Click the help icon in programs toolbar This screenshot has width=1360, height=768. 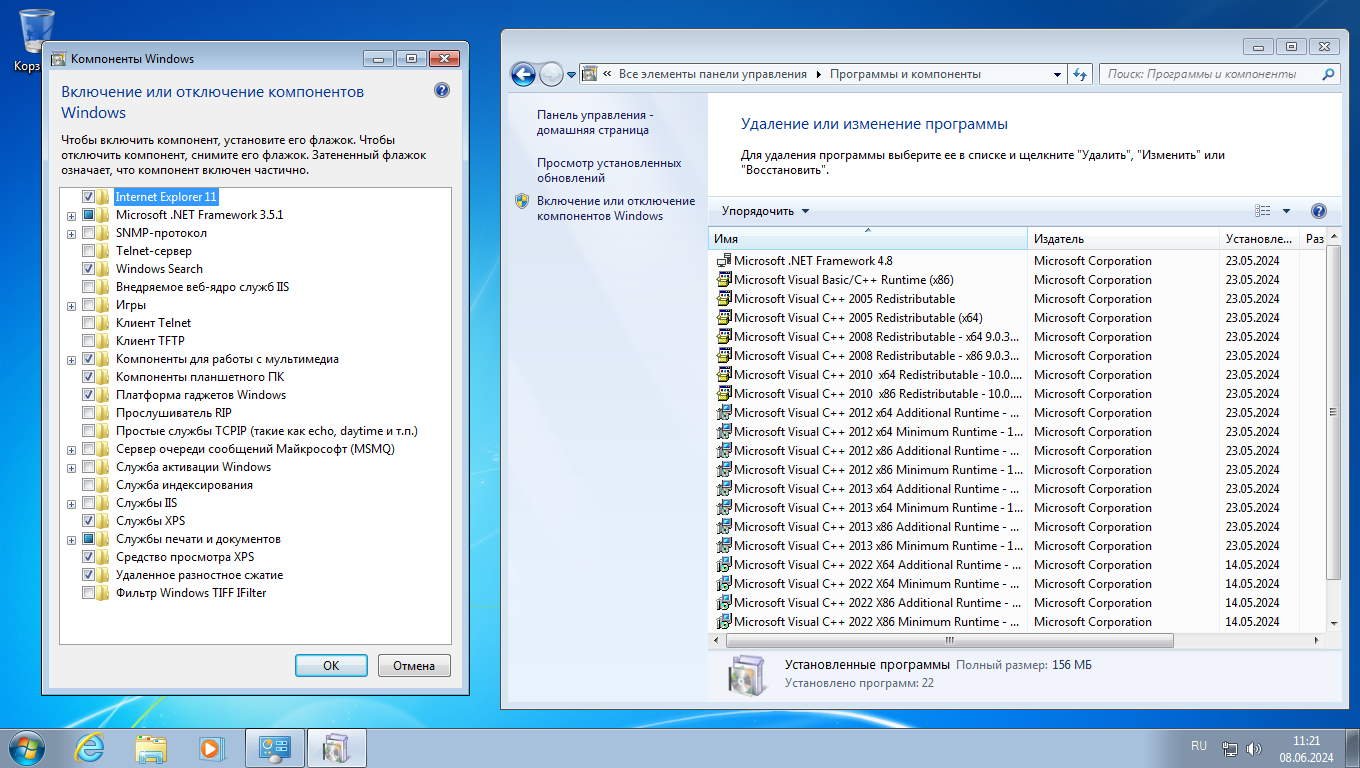[x=1318, y=211]
